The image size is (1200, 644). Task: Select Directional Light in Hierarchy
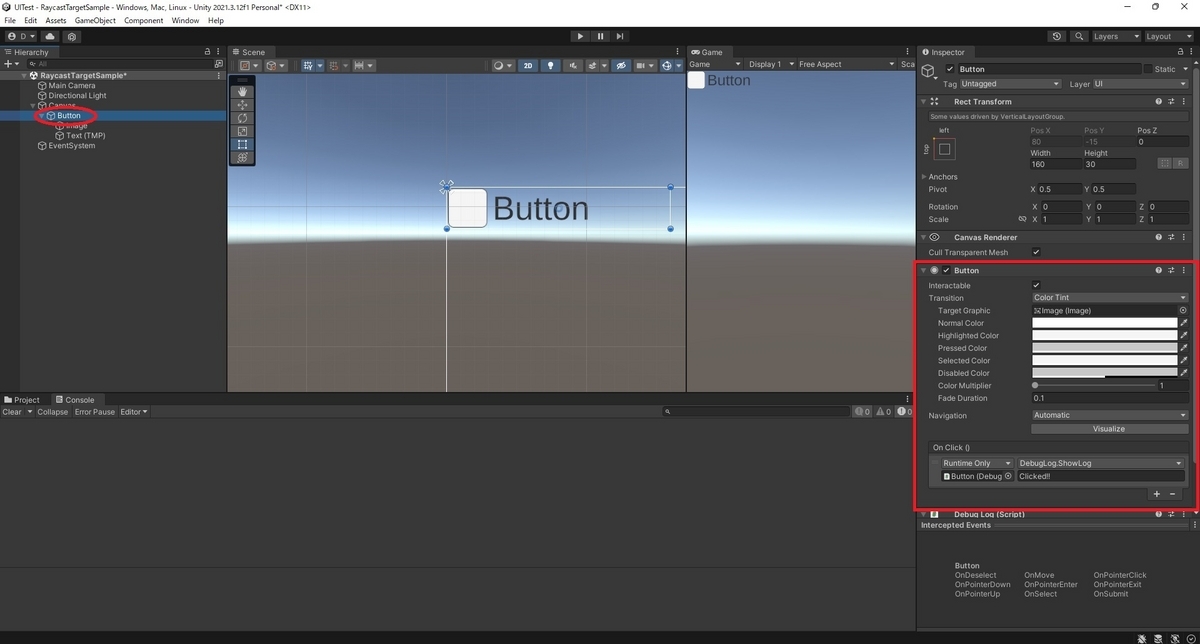point(77,95)
